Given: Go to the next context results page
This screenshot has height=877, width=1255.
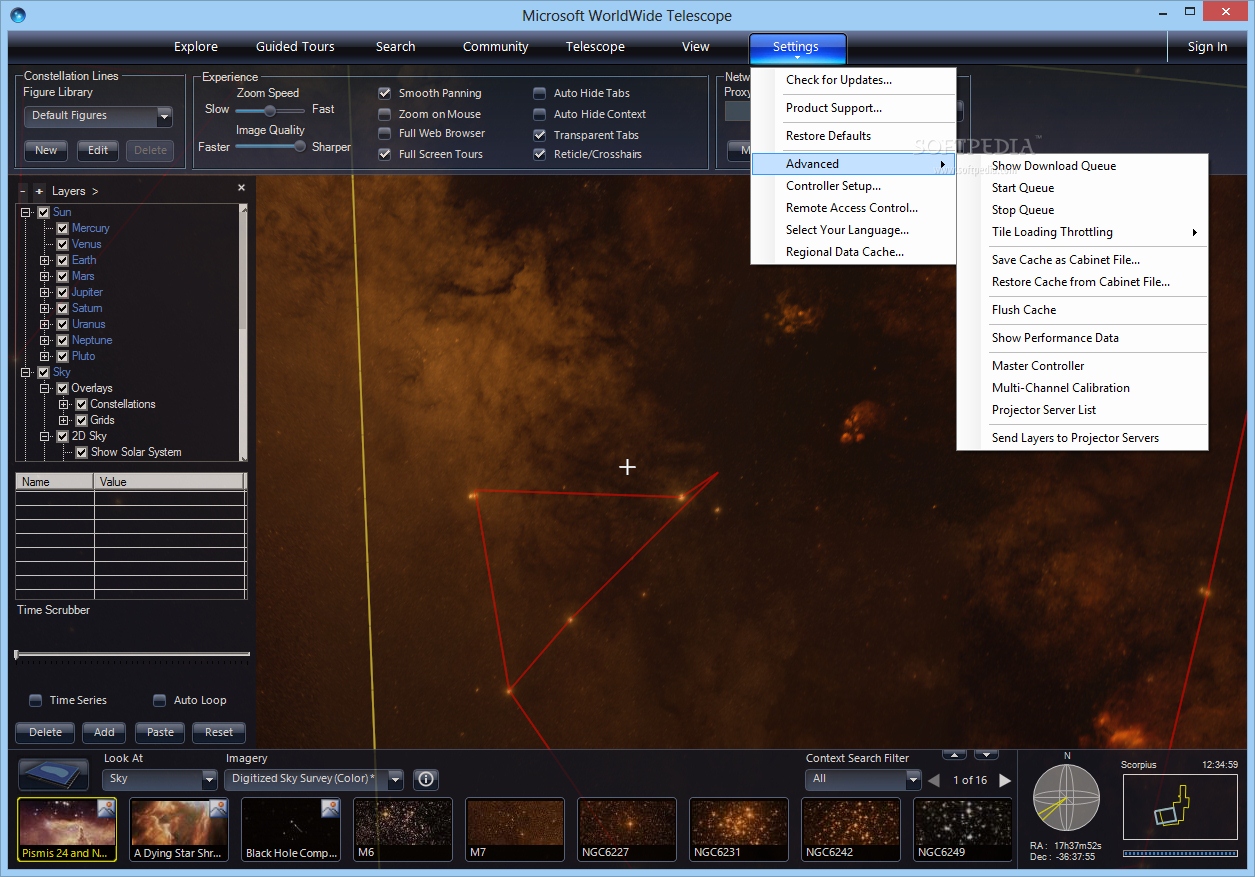Looking at the screenshot, I should pyautogui.click(x=1005, y=780).
